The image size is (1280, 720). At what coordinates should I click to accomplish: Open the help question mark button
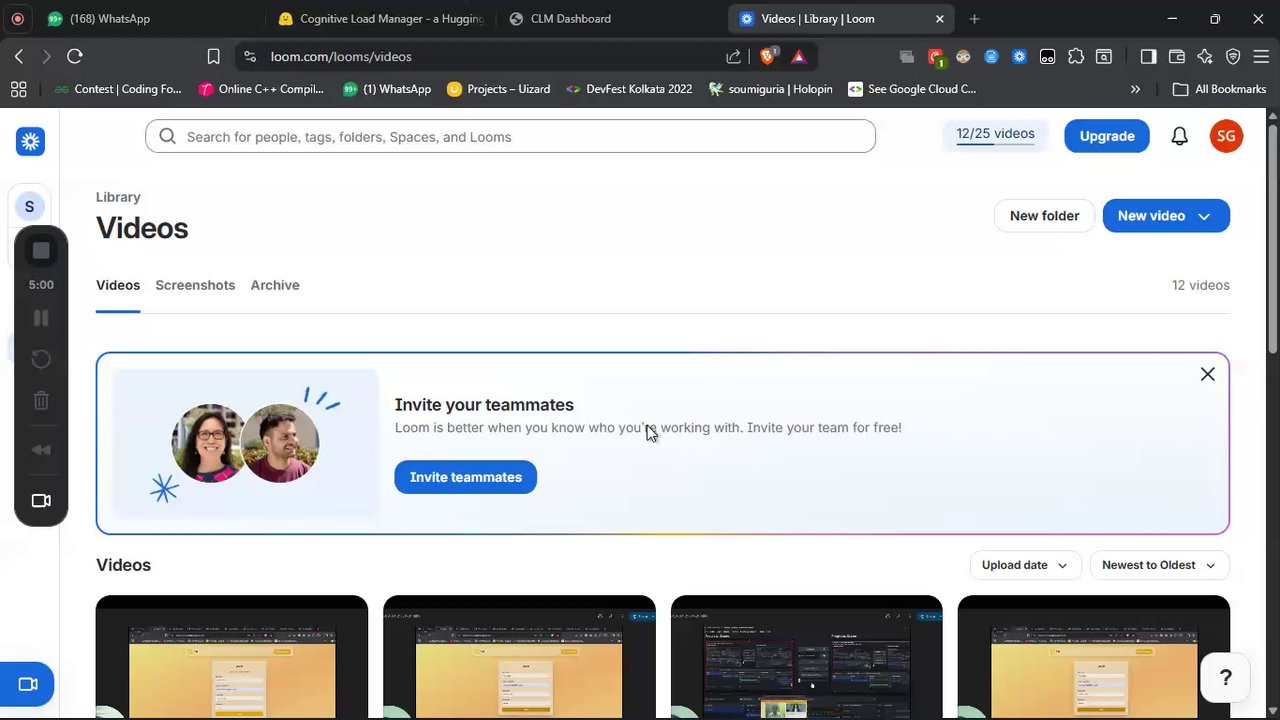pos(1226,678)
